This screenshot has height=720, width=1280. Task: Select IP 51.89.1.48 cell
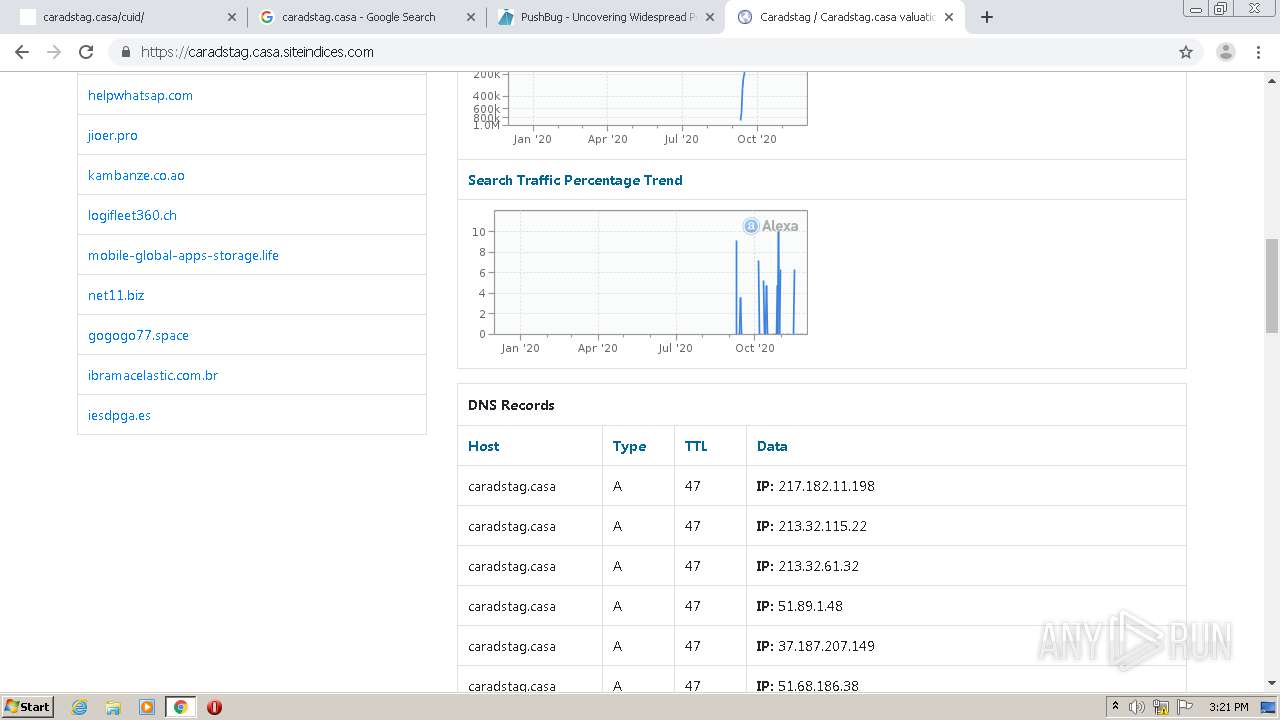[x=966, y=606]
